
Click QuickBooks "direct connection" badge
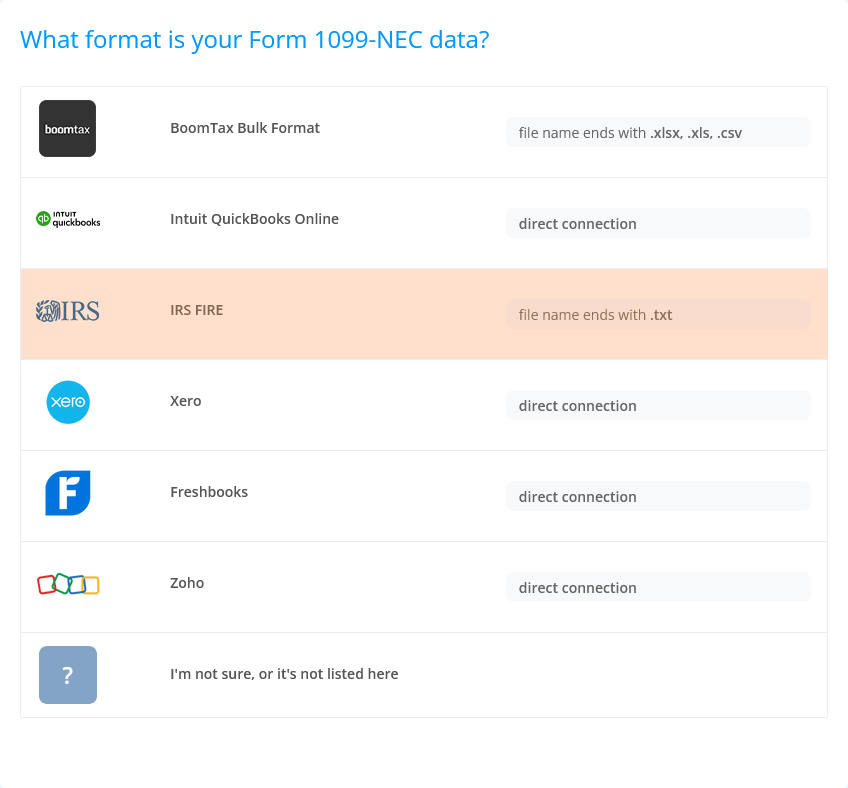tap(658, 224)
